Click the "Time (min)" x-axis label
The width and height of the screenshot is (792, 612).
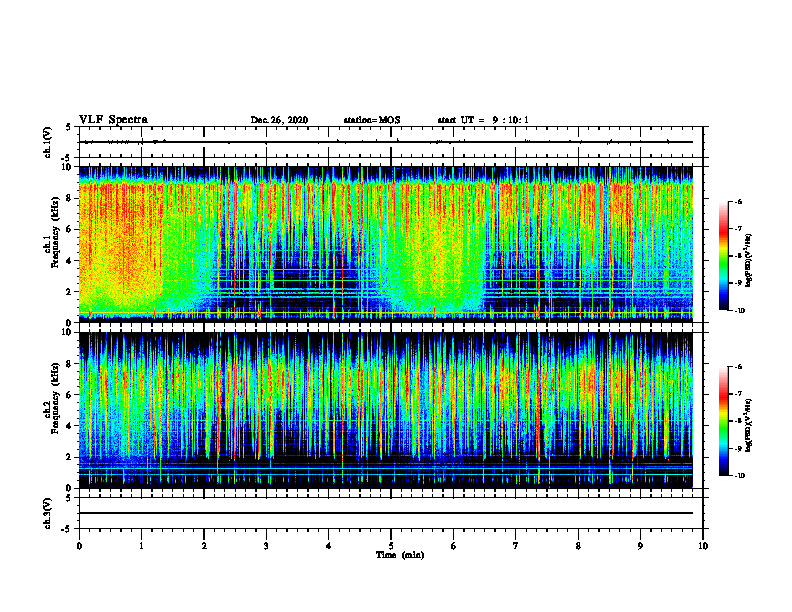(x=400, y=555)
